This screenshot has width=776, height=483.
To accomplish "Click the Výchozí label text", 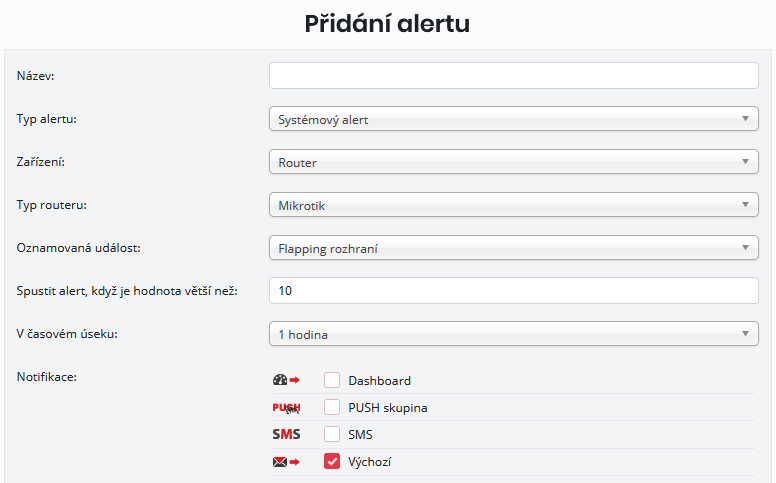I will [372, 463].
